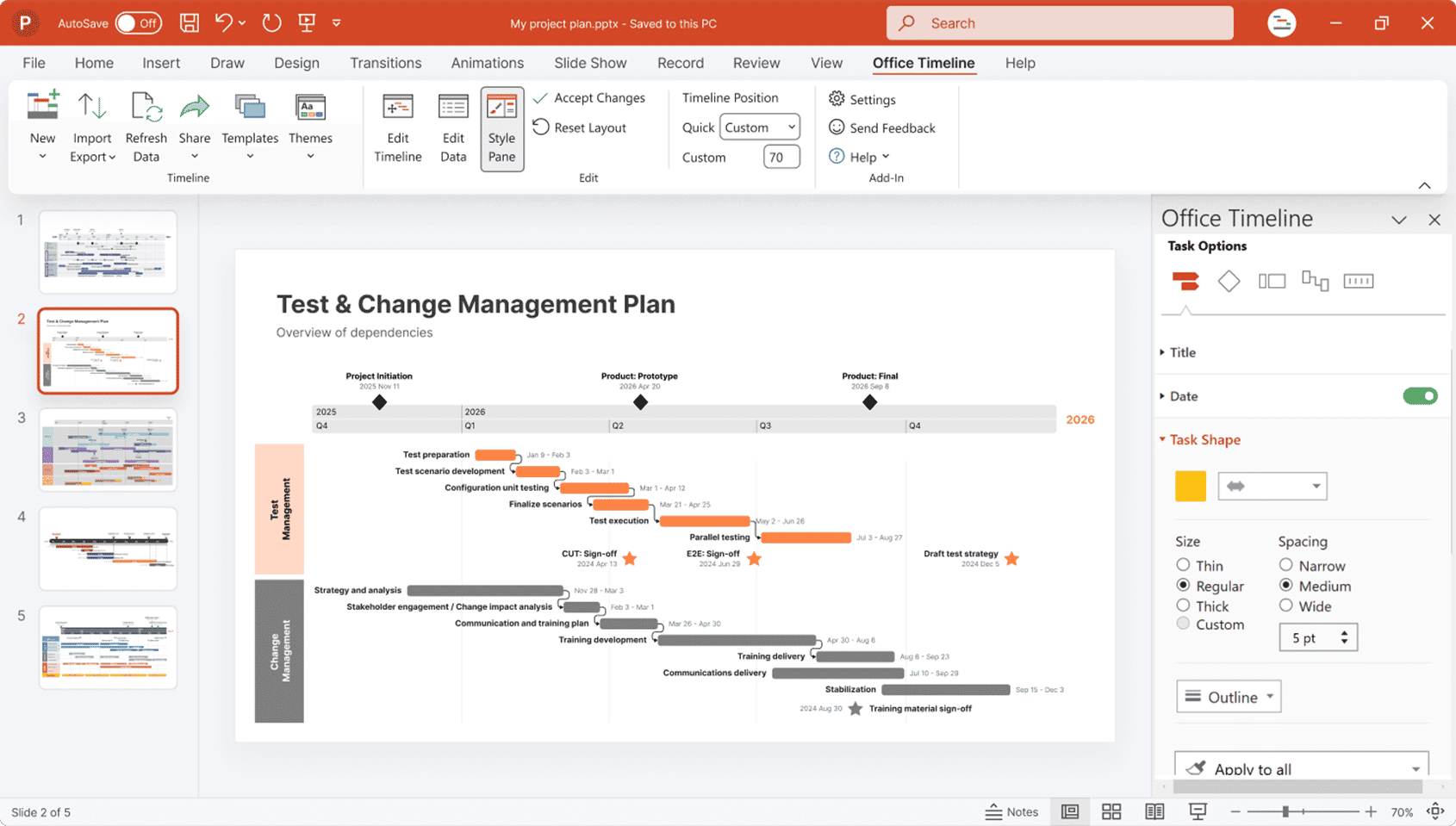Select slide 3 thumbnail
This screenshot has width=1456, height=826.
108,450
